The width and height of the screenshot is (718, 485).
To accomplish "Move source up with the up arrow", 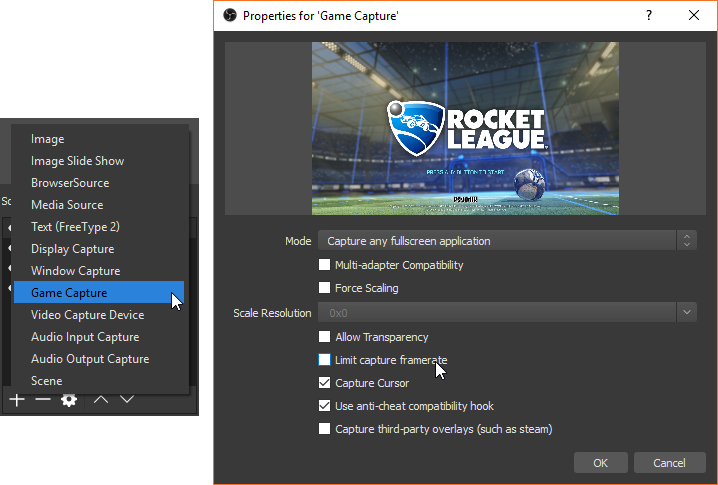I will click(101, 400).
